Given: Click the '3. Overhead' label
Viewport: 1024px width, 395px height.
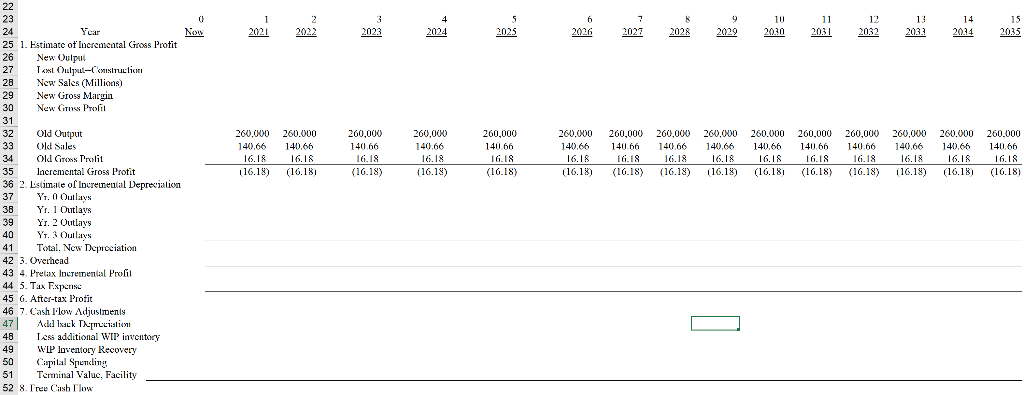Looking at the screenshot, I should tap(44, 261).
